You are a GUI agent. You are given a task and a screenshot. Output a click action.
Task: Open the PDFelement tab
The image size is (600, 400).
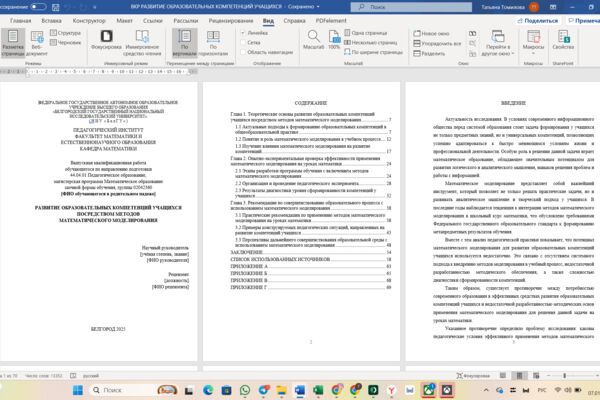(x=331, y=21)
